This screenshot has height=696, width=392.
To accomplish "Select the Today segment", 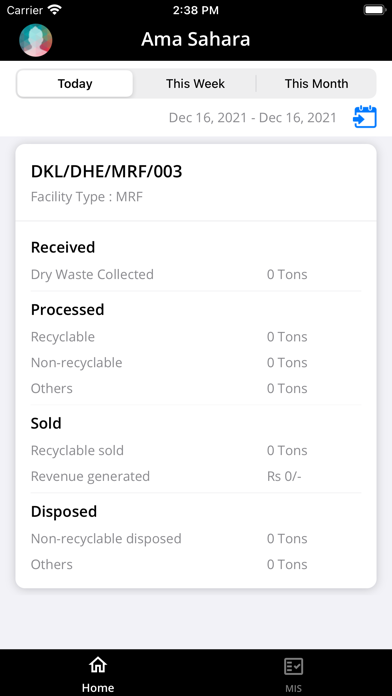I will click(75, 83).
